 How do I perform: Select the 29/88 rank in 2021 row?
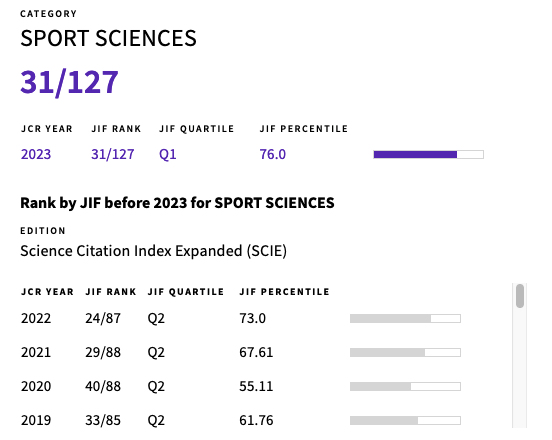103,352
